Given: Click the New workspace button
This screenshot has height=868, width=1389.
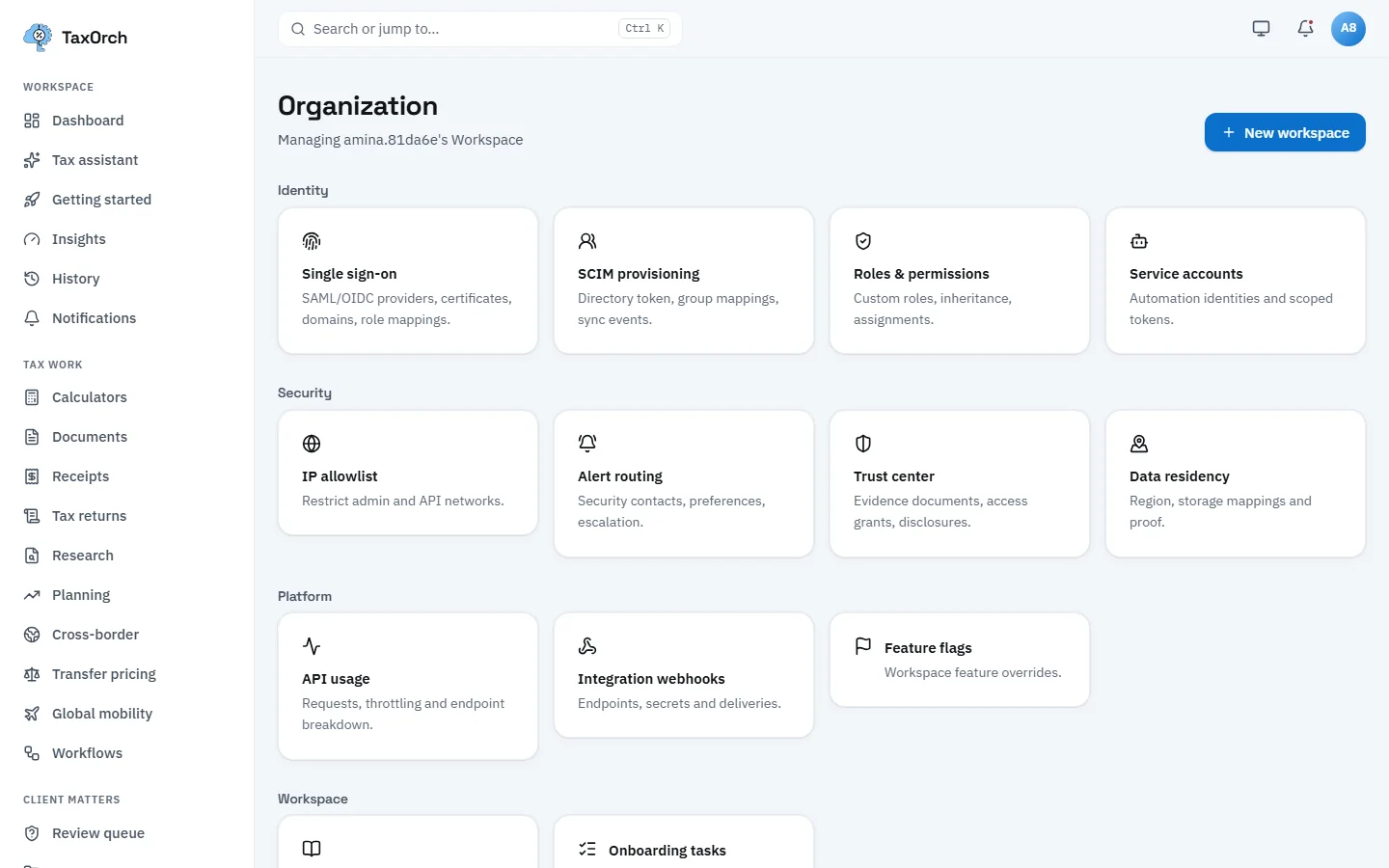Looking at the screenshot, I should 1285,132.
